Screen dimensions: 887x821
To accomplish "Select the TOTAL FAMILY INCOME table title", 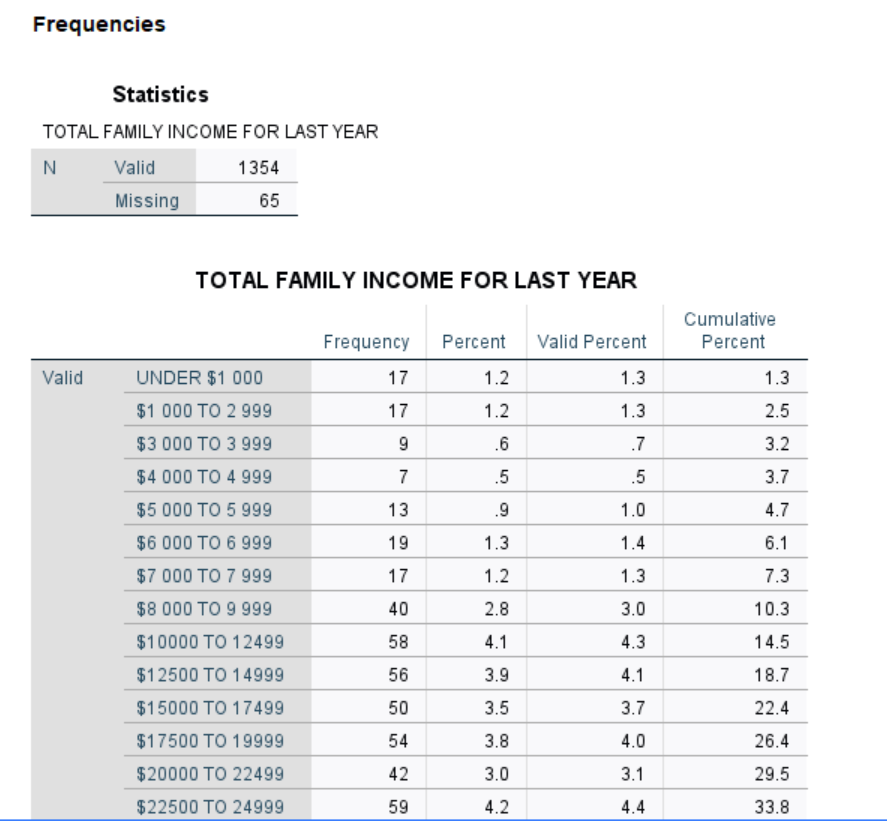I will coord(416,280).
